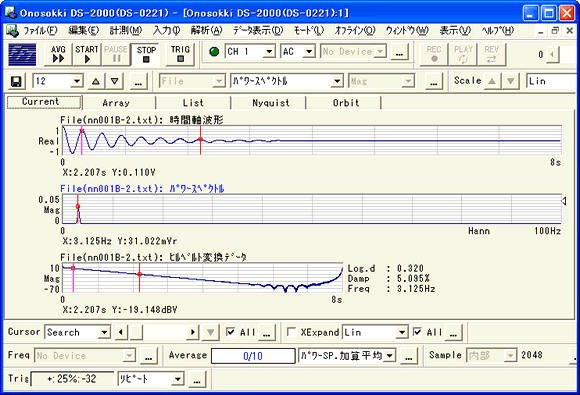Switch to the List tab
This screenshot has height=395, width=580.
click(193, 103)
